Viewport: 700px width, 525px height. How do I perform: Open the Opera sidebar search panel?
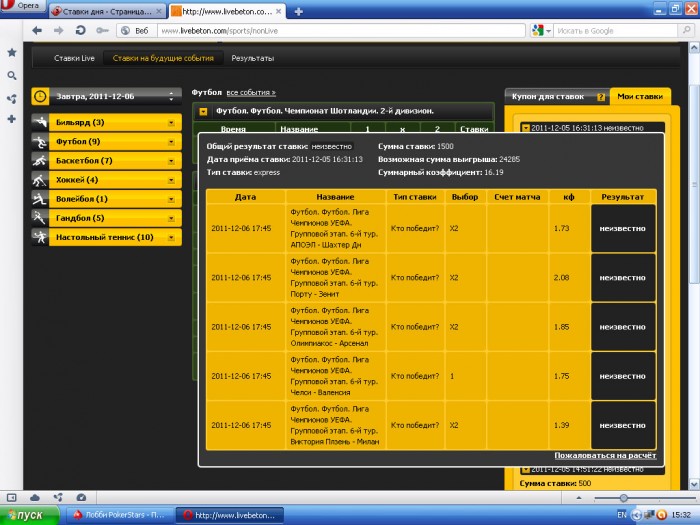pos(12,75)
